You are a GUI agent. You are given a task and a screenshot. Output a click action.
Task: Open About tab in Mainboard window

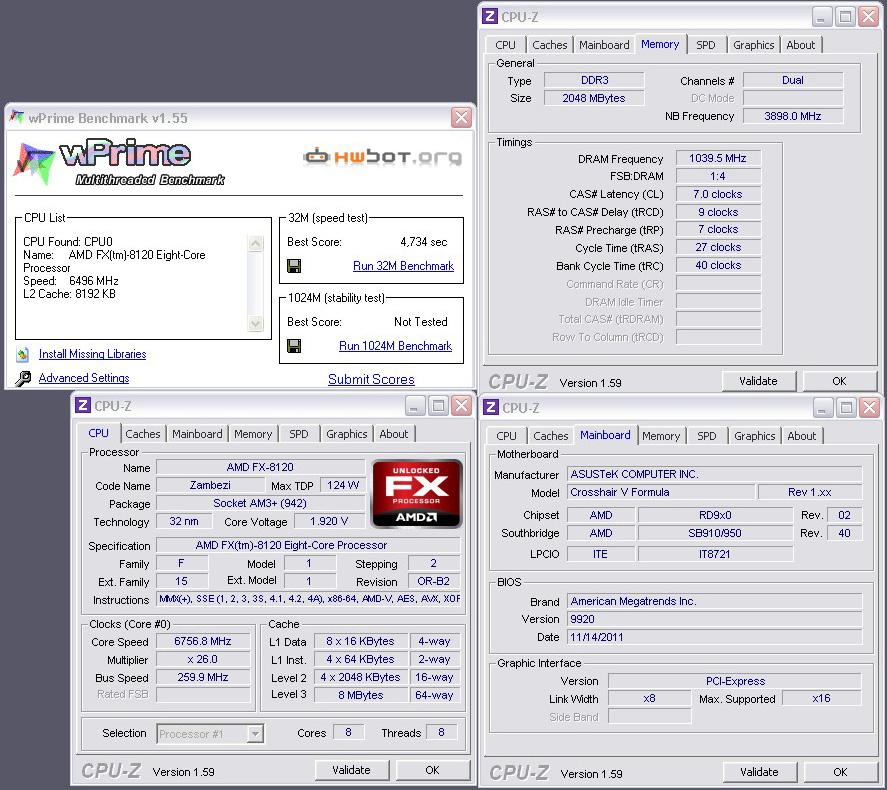pyautogui.click(x=802, y=436)
